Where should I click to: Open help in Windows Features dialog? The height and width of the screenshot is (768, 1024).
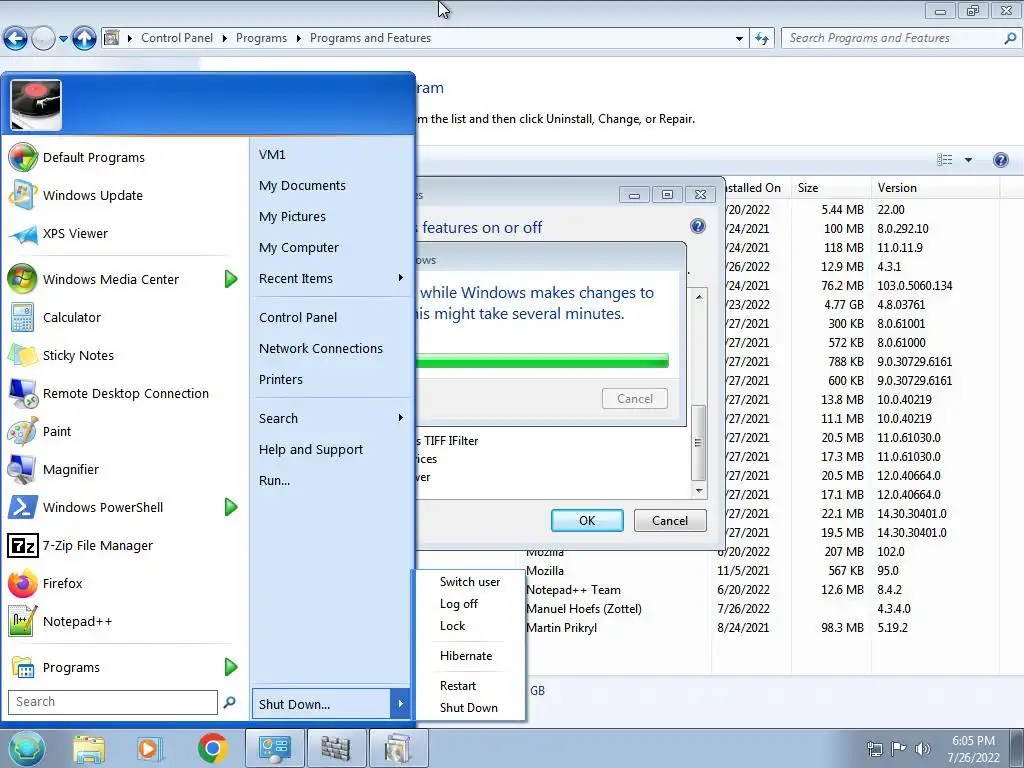[697, 227]
